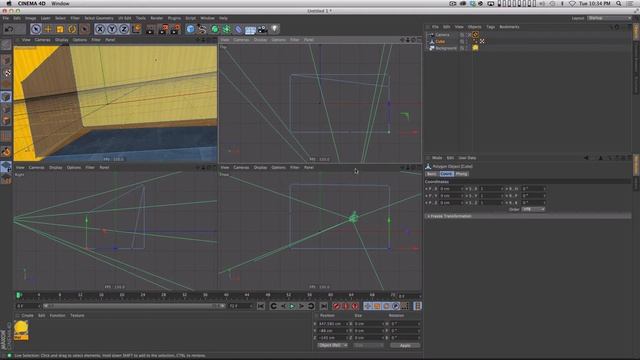Toggle the X axis lock
640x360 pixels.
pos(100,29)
